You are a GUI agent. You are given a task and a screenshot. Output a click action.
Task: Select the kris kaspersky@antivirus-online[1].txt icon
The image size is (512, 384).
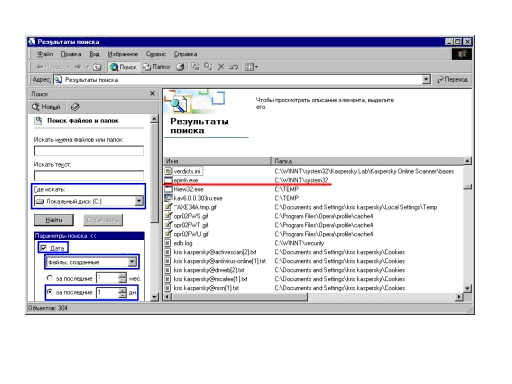pos(168,261)
